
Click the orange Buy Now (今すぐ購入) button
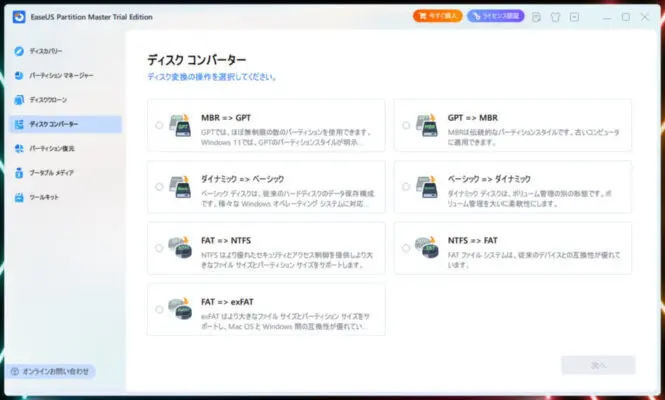[437, 16]
